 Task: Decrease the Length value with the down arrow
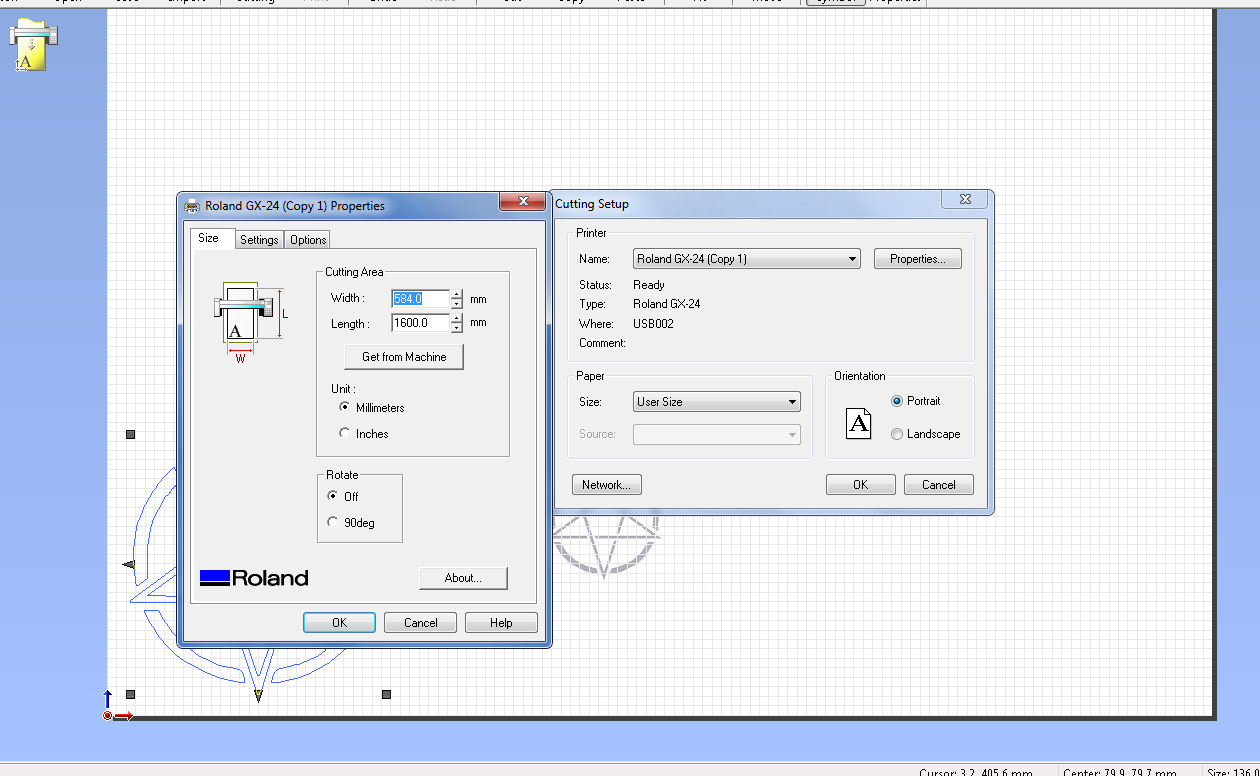(x=457, y=328)
